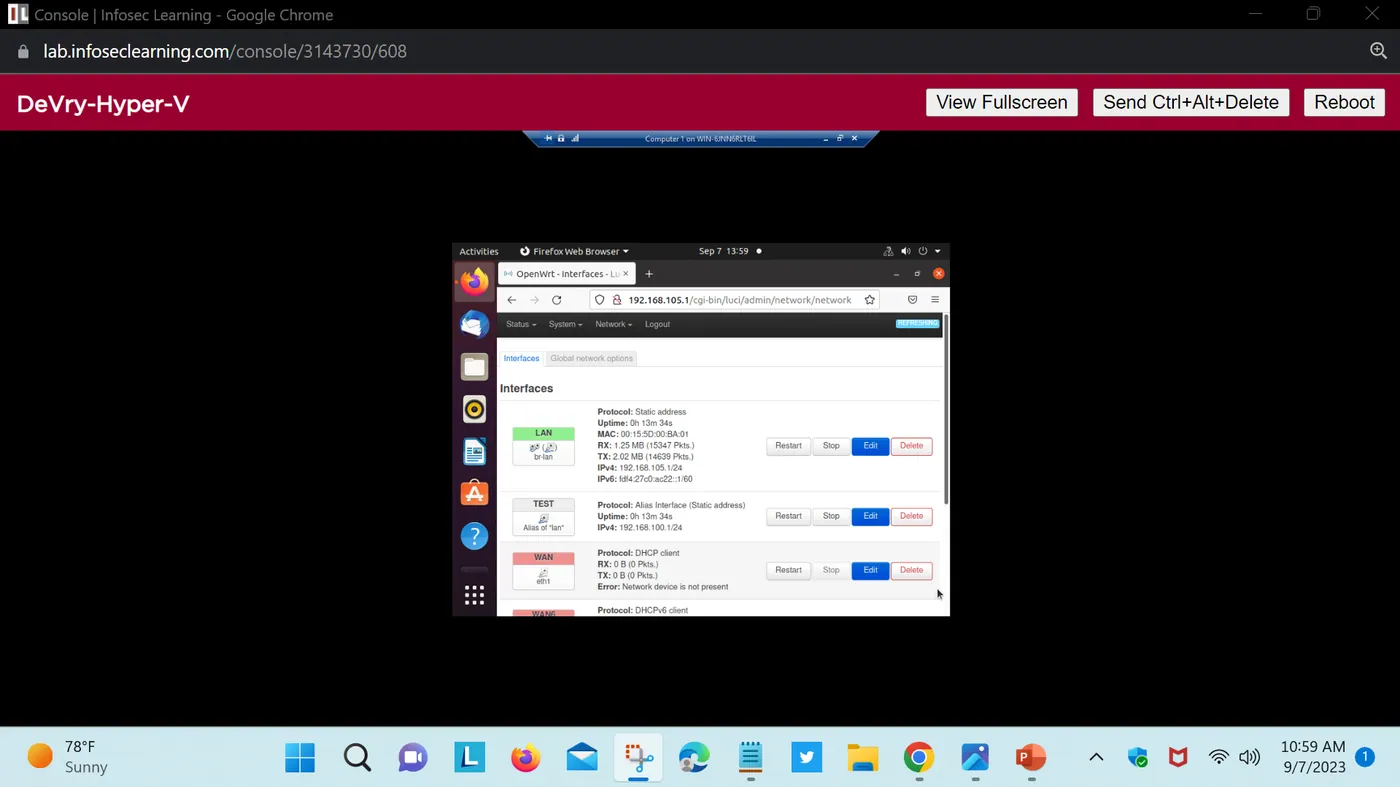Click Logout in the OpenWrt menu
The width and height of the screenshot is (1400, 787).
pos(658,324)
